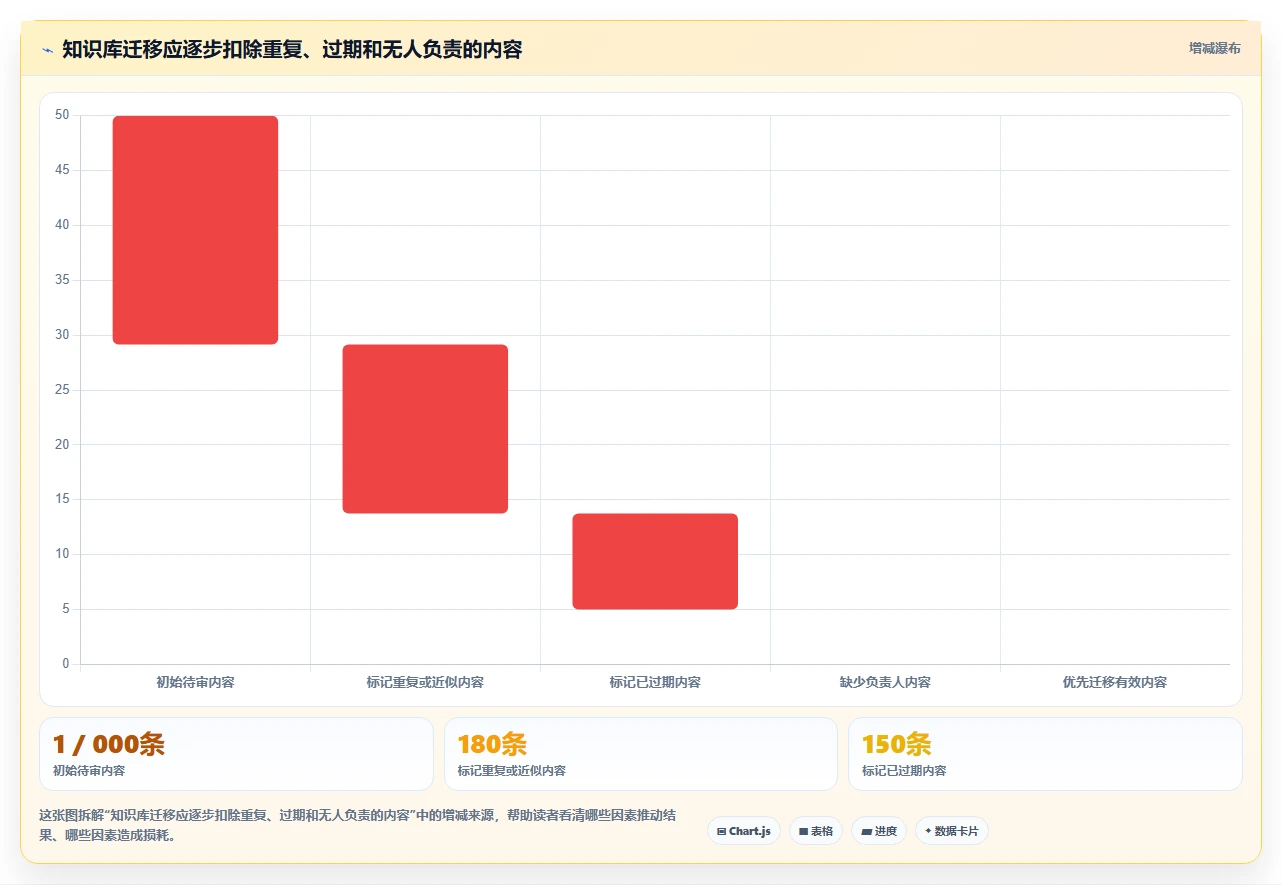Click the 数据卡片 tag chip
Viewport: 1282px width, 885px height.
[x=951, y=831]
